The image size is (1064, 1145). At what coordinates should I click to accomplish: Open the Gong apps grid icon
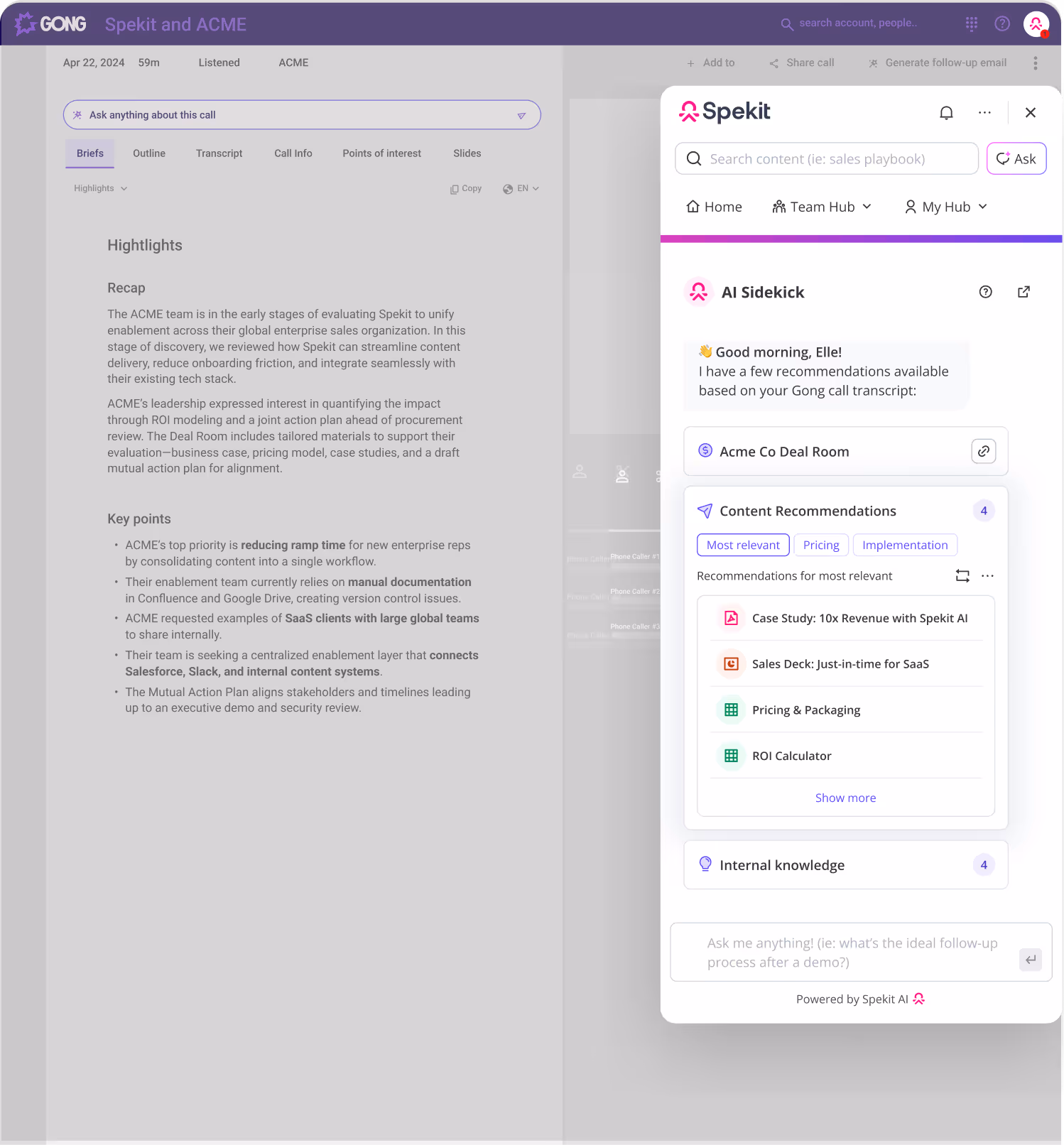point(972,23)
